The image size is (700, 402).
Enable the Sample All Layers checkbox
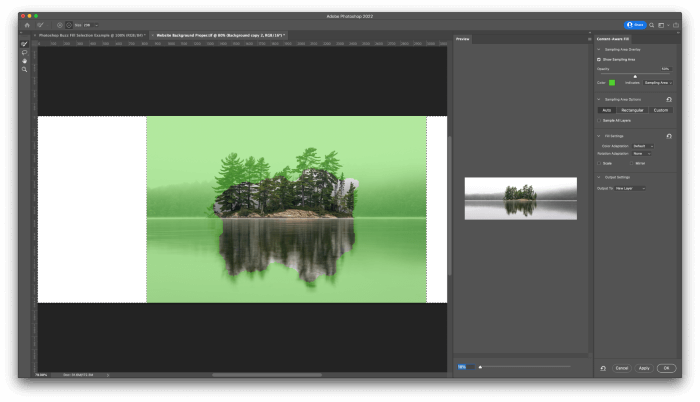pos(600,119)
